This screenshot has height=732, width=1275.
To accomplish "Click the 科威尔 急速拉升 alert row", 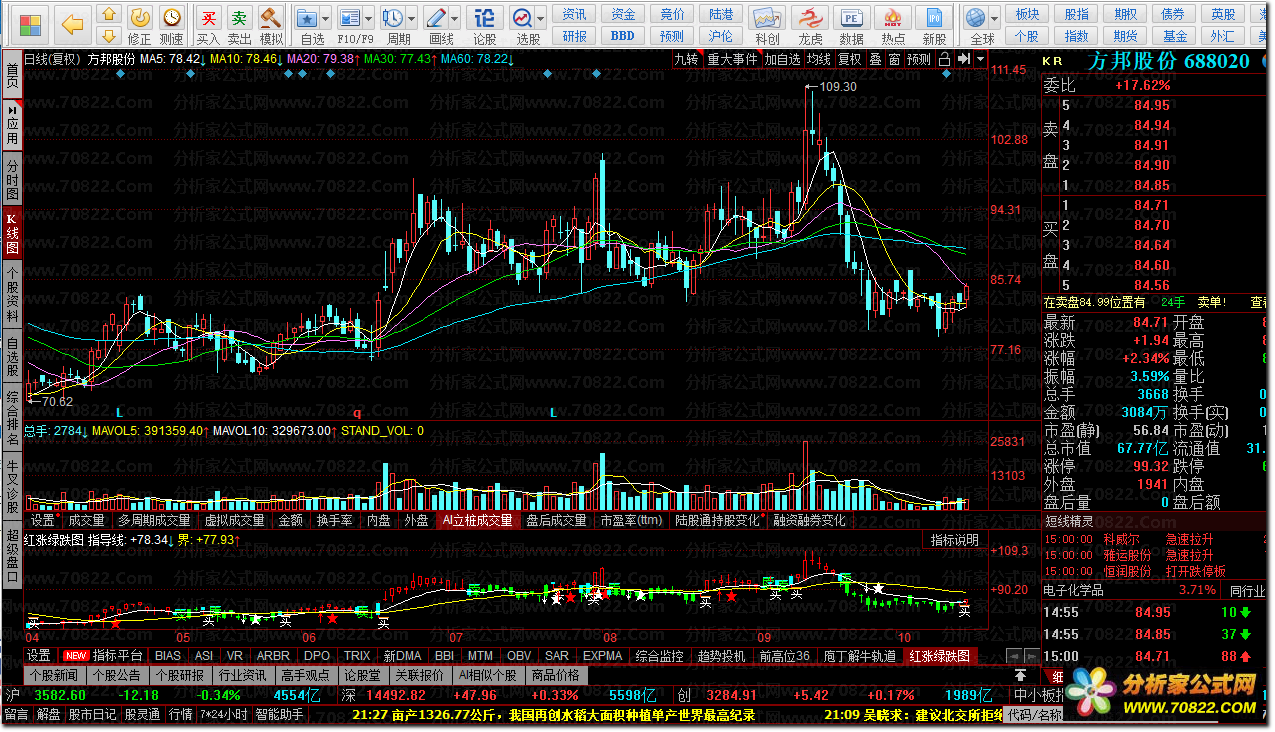I will [1155, 538].
